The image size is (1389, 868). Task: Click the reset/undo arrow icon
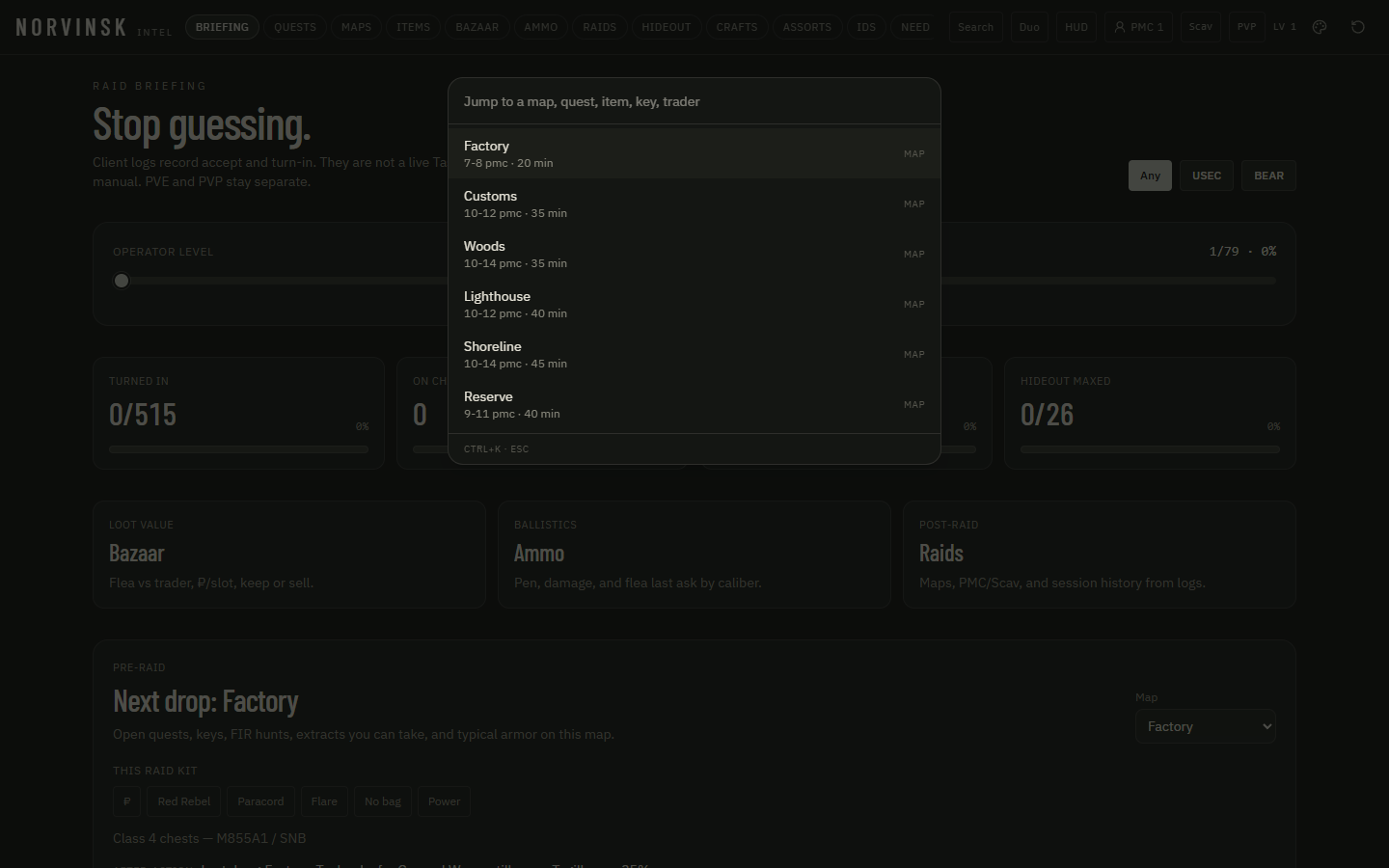(x=1358, y=27)
